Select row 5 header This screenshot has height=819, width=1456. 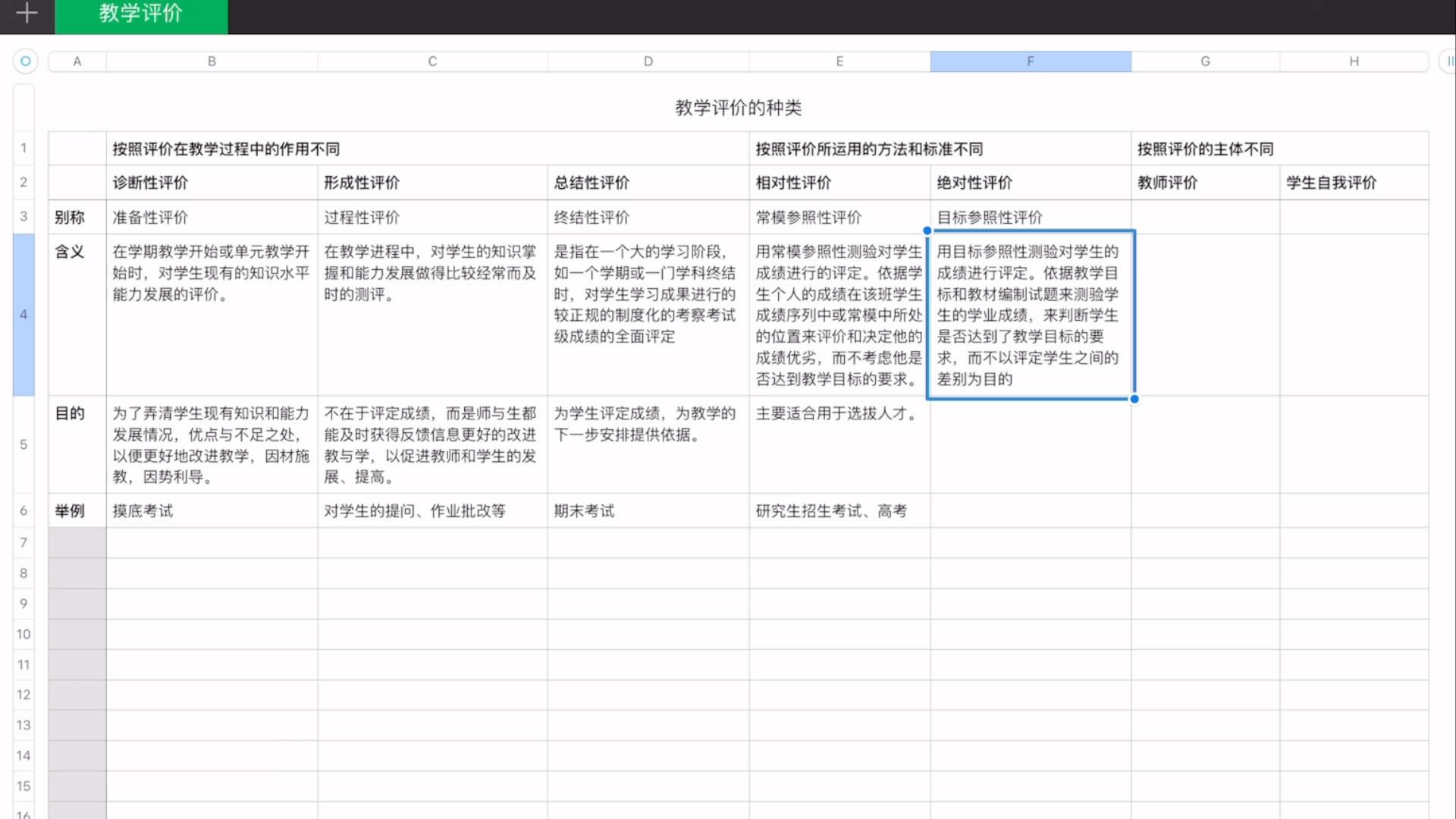point(24,444)
